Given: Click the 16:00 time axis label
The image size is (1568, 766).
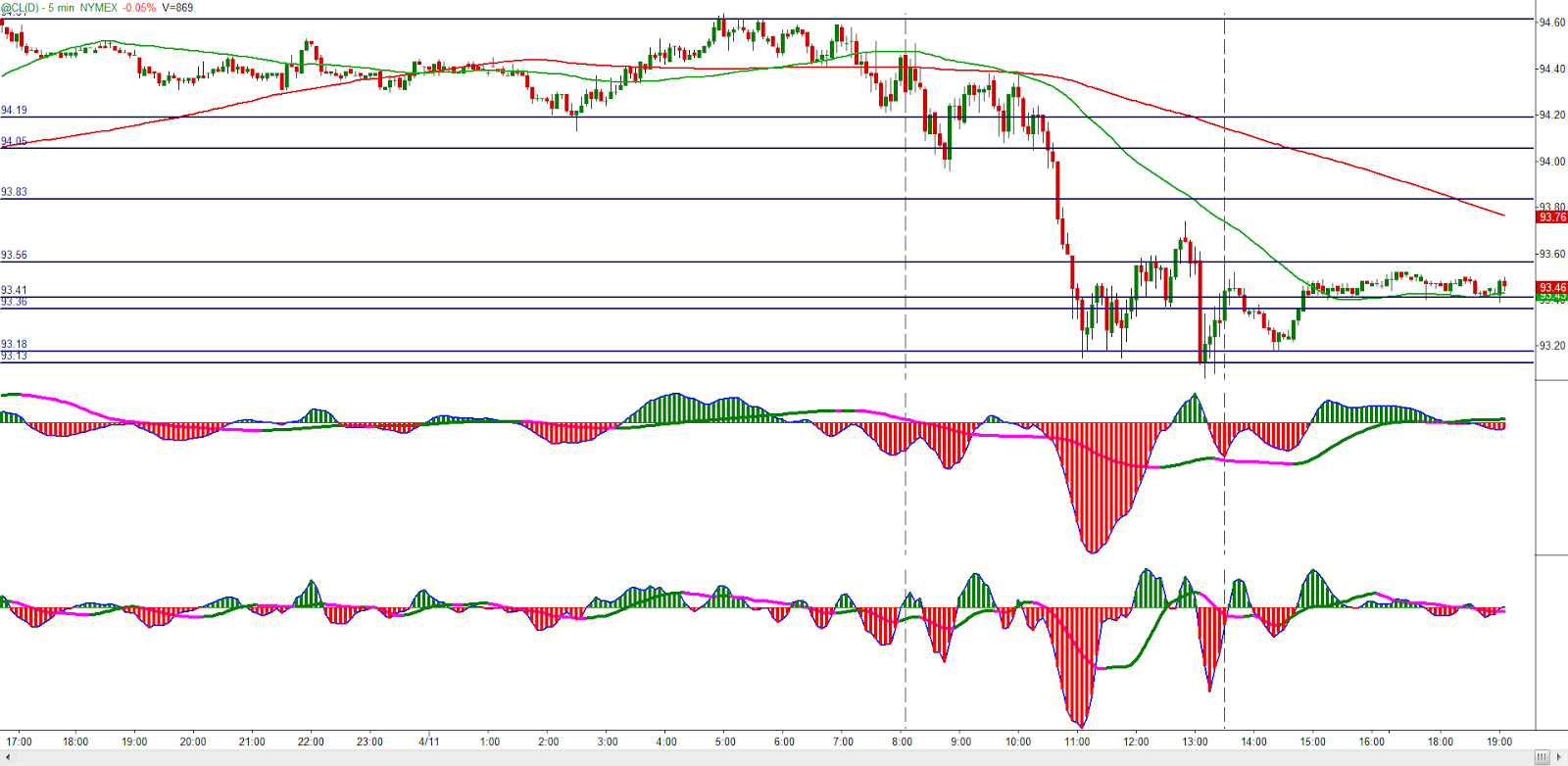Looking at the screenshot, I should [x=1372, y=742].
